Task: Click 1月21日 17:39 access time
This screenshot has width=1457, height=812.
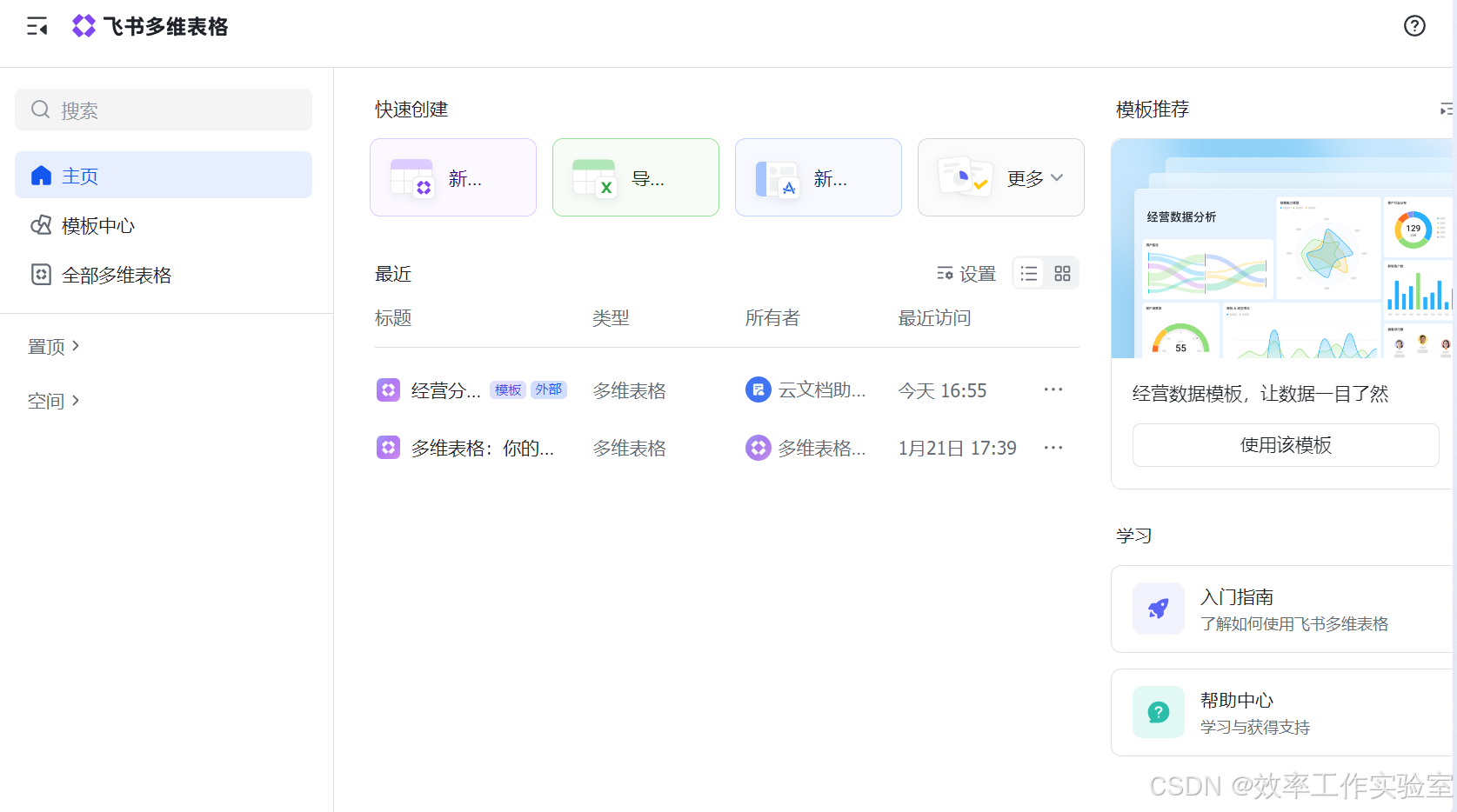Action: pyautogui.click(x=957, y=448)
